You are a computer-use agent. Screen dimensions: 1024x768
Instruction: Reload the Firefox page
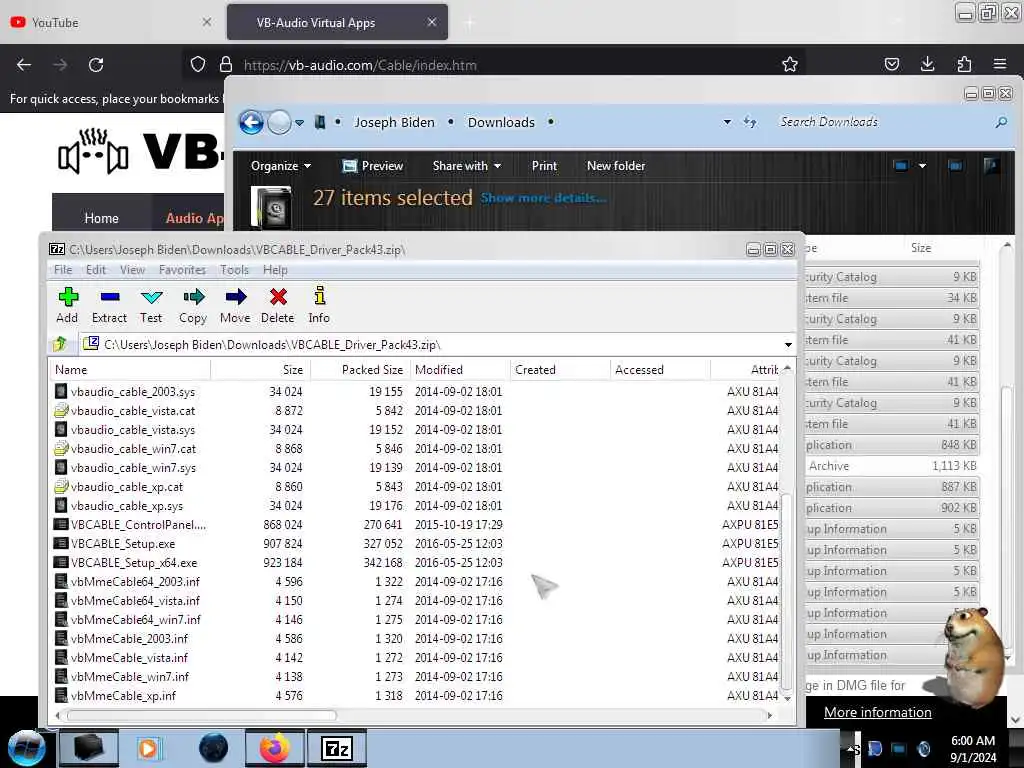[96, 65]
